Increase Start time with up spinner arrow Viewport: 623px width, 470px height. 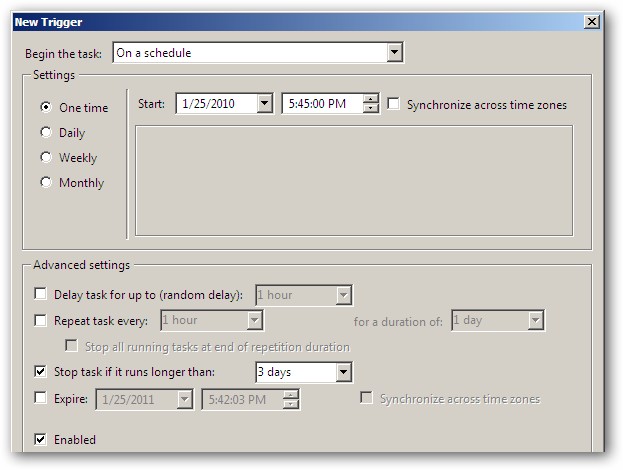click(x=370, y=99)
